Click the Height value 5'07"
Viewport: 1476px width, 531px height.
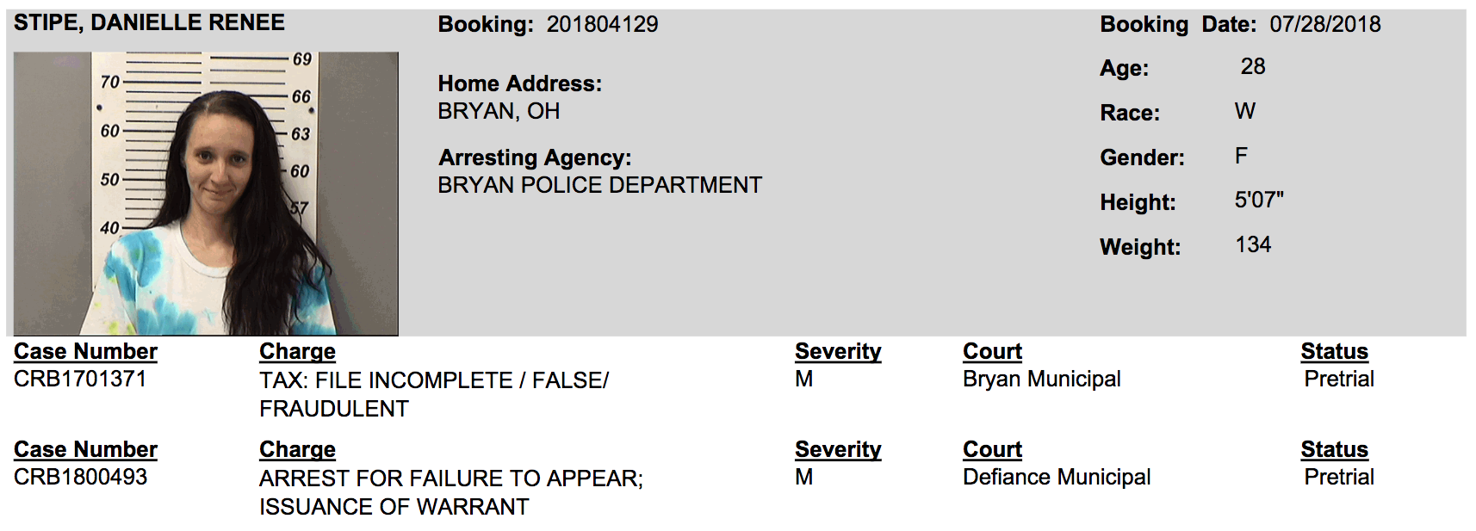[1259, 200]
